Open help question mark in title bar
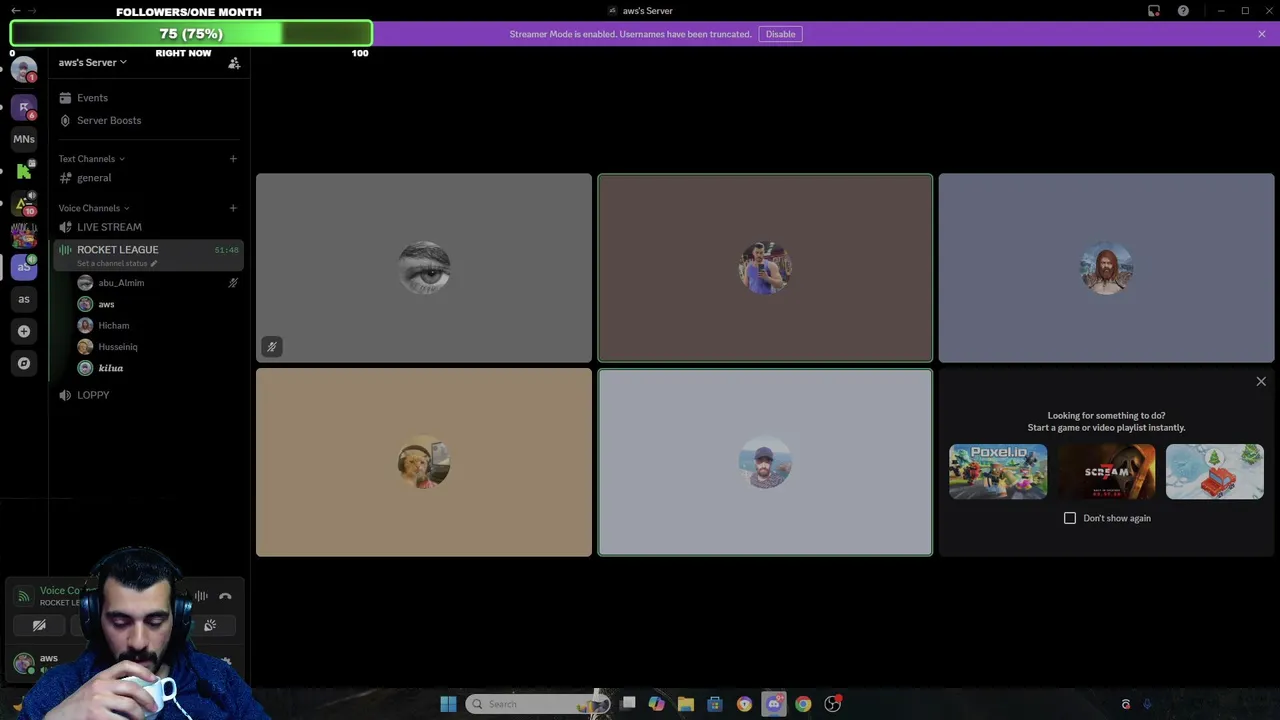The height and width of the screenshot is (720, 1280). pyautogui.click(x=1183, y=11)
